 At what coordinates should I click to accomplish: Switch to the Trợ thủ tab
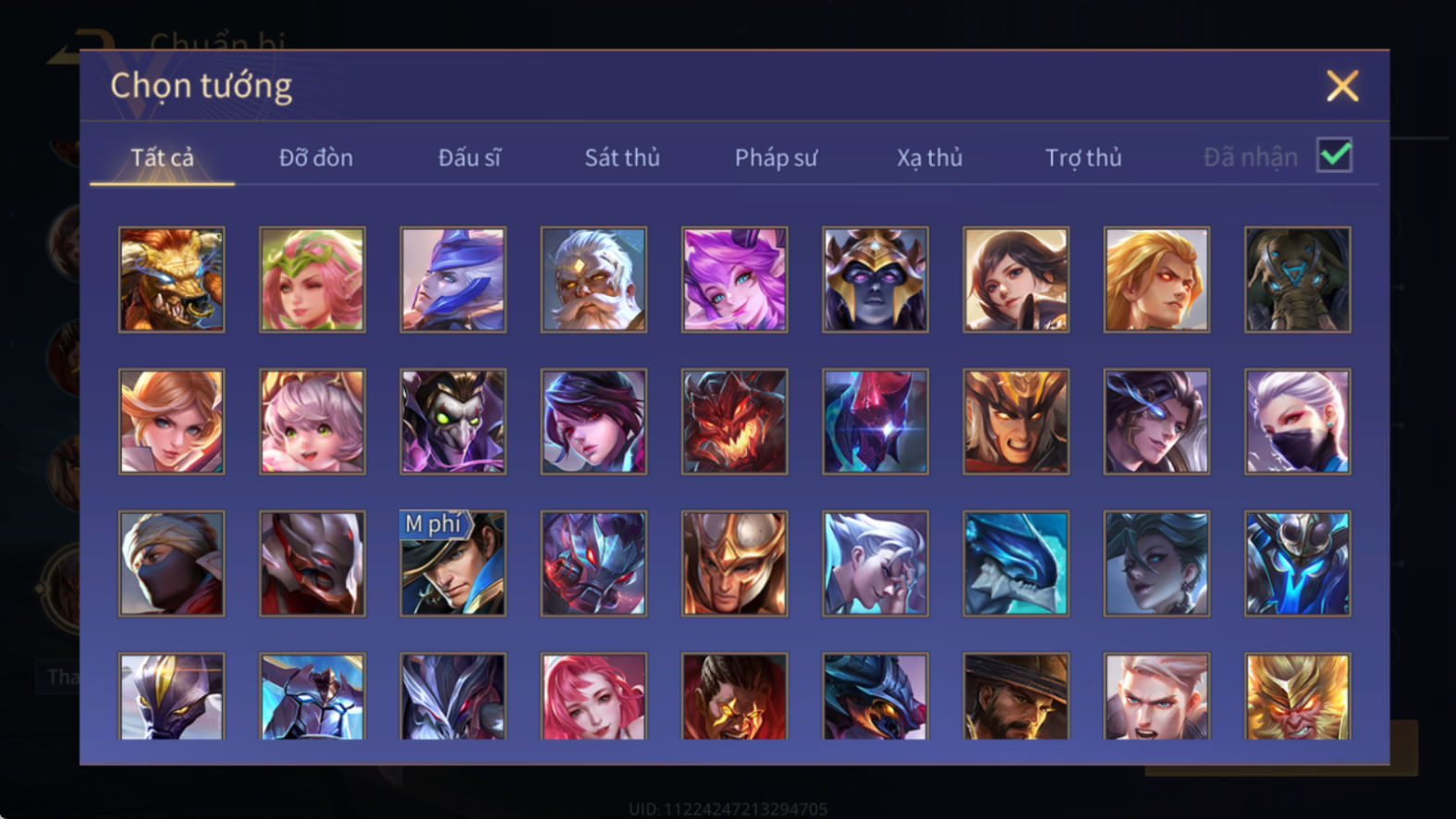coord(1083,158)
